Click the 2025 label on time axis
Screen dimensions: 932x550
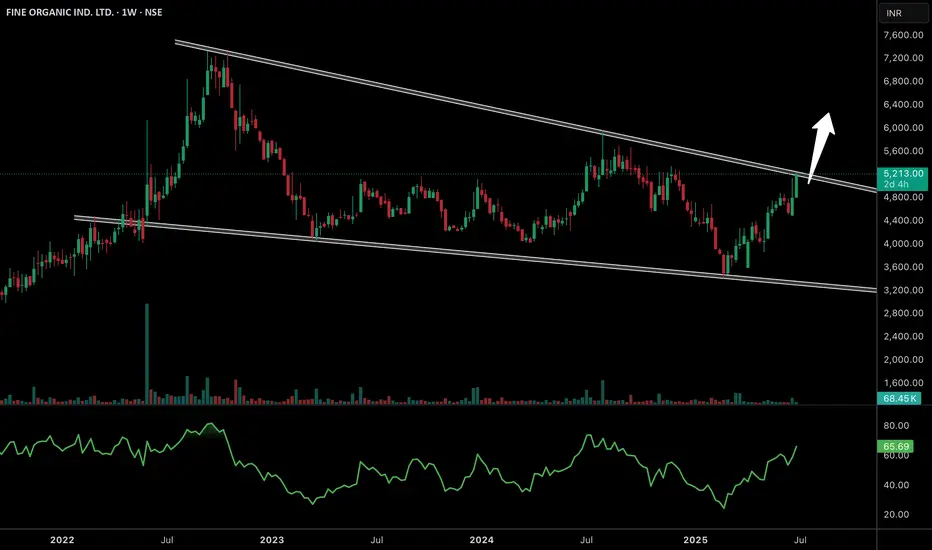point(695,540)
